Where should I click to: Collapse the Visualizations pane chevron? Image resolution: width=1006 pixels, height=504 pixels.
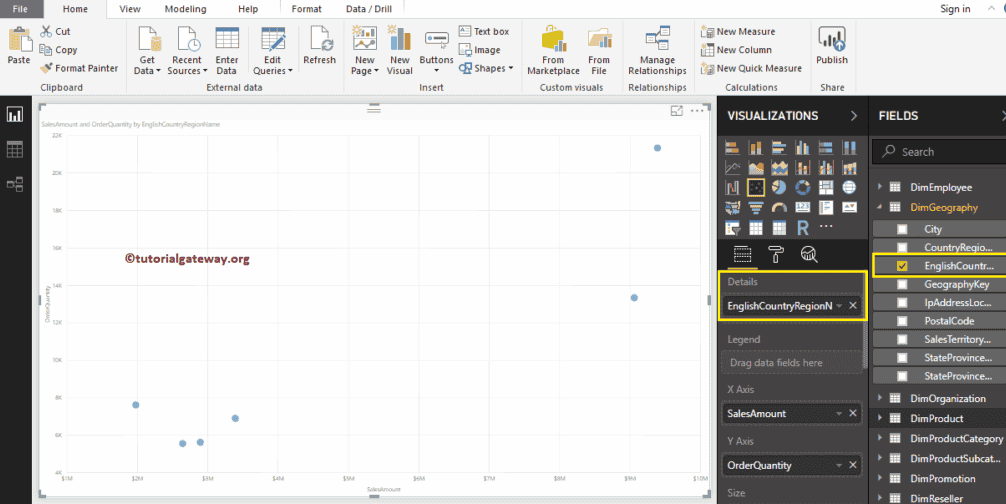pos(854,116)
